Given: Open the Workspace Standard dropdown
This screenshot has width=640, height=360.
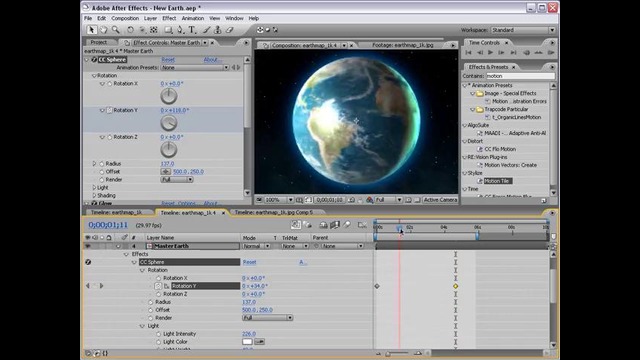Looking at the screenshot, I should [x=523, y=30].
